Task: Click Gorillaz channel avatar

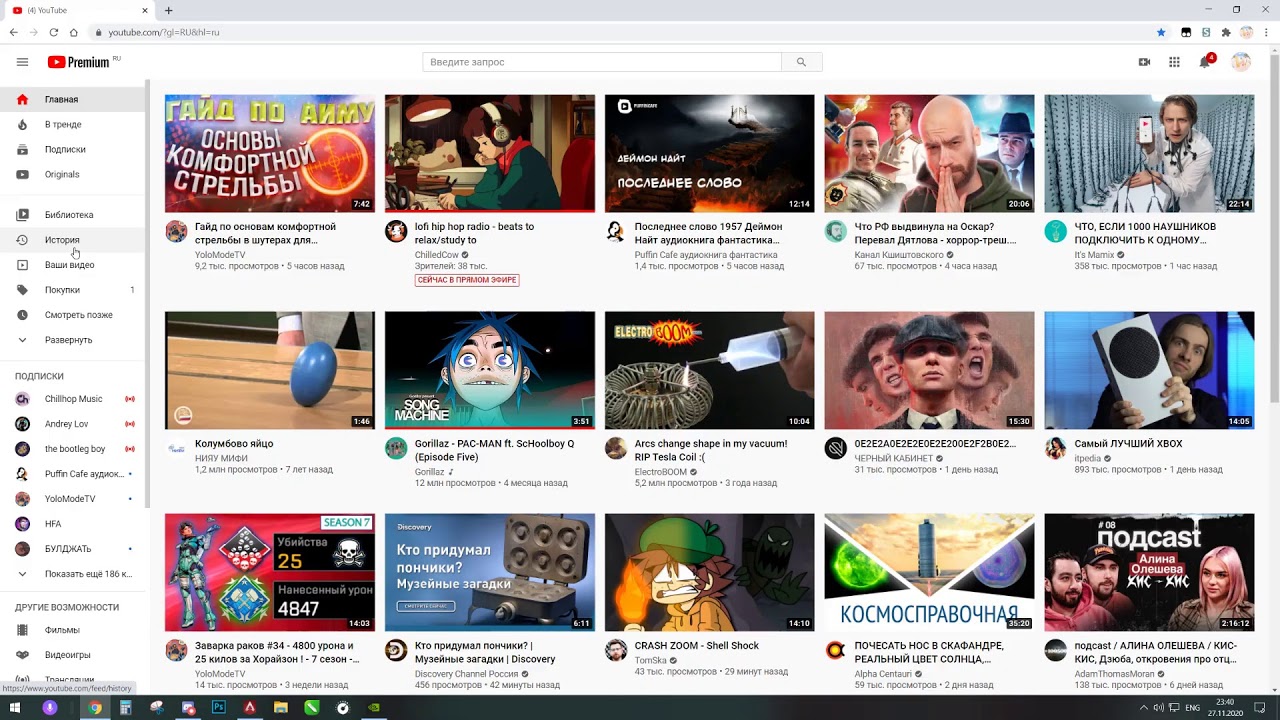Action: click(396, 448)
